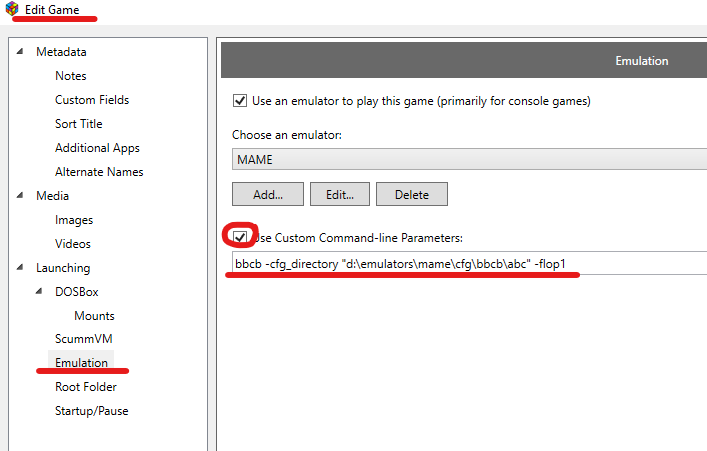The width and height of the screenshot is (707, 451).
Task: Collapse the Metadata tree section
Action: [20, 51]
